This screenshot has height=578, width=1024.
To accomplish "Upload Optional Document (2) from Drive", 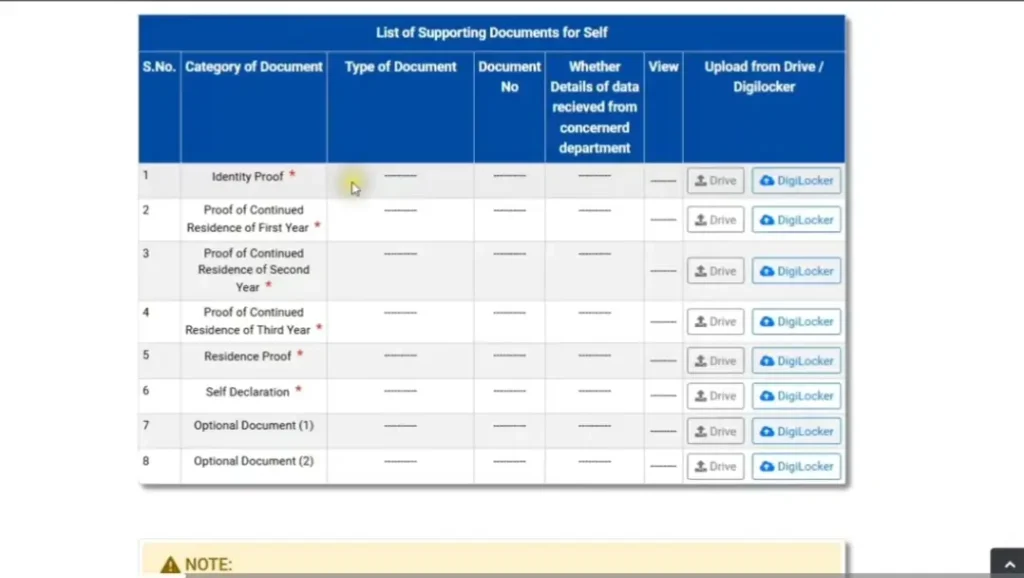I will (x=715, y=466).
